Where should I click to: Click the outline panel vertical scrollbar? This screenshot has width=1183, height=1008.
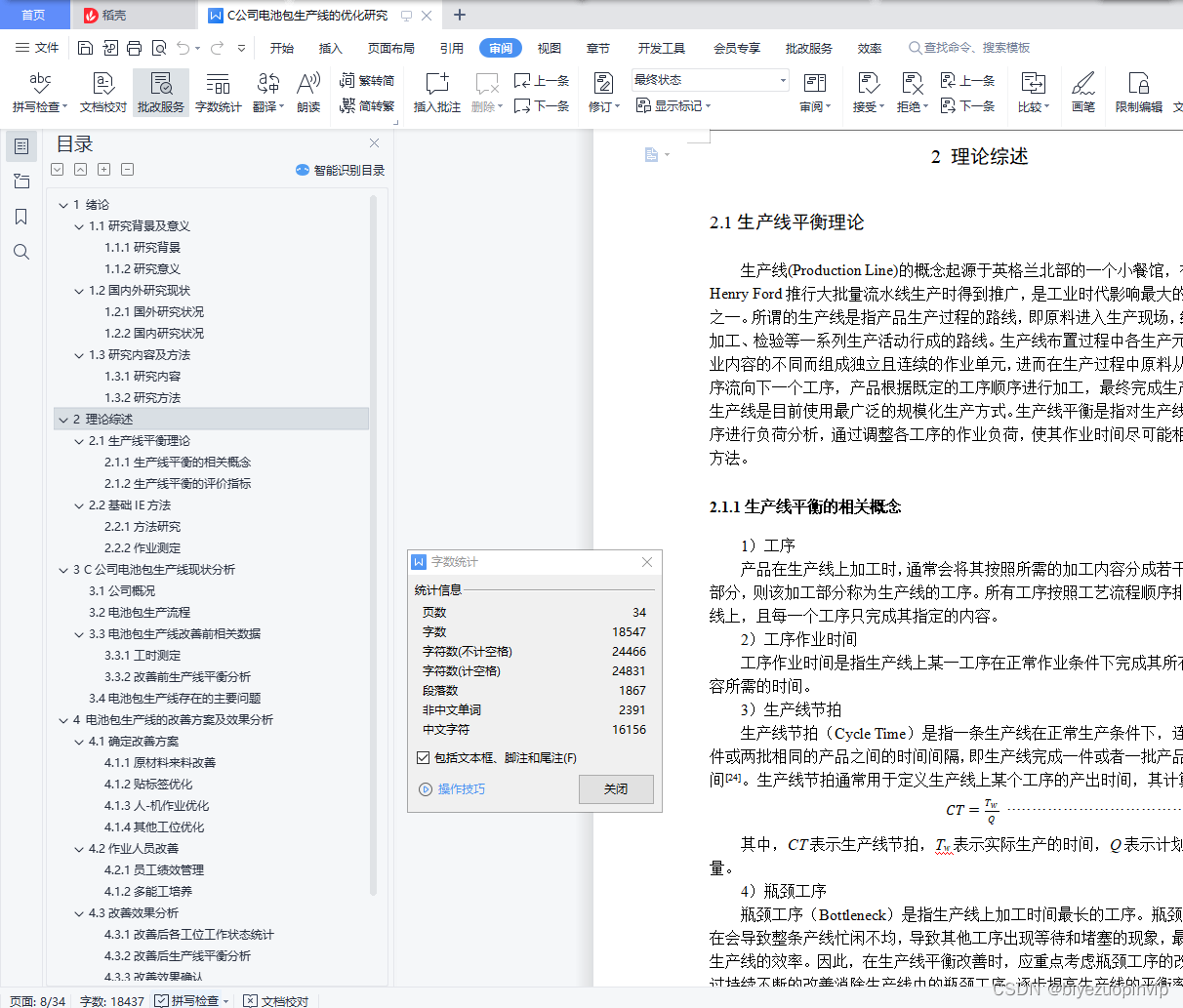(x=374, y=544)
